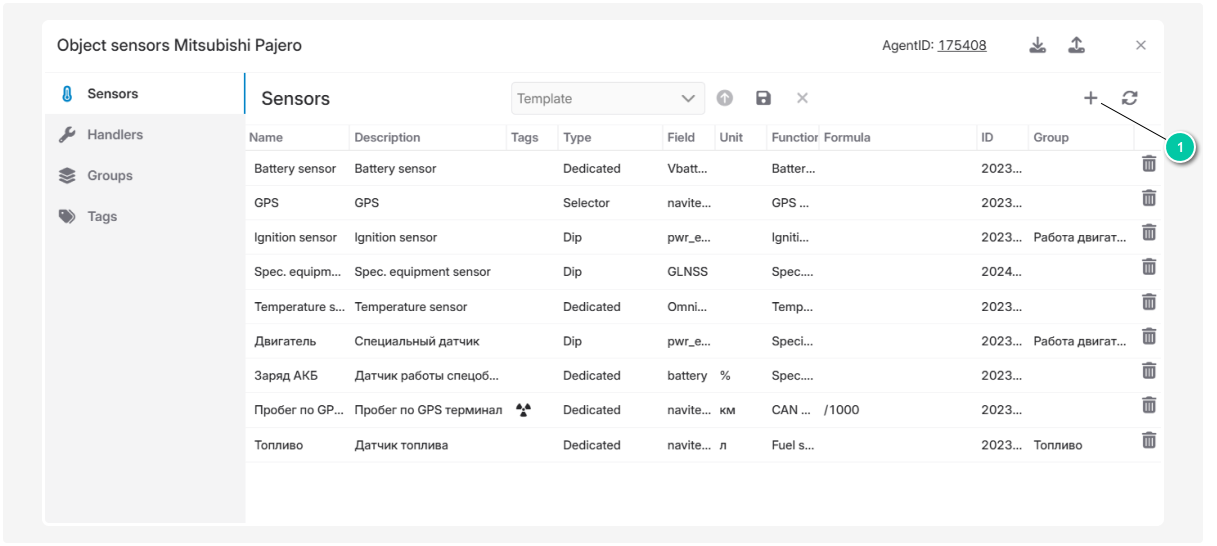1217x546 pixels.
Task: Refresh the sensors list
Action: click(x=1130, y=98)
